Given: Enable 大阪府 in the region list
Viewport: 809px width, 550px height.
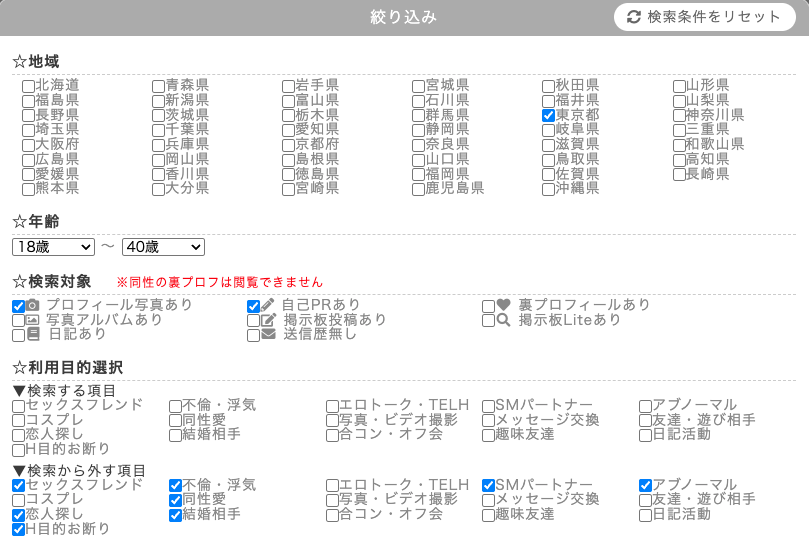Looking at the screenshot, I should point(29,145).
